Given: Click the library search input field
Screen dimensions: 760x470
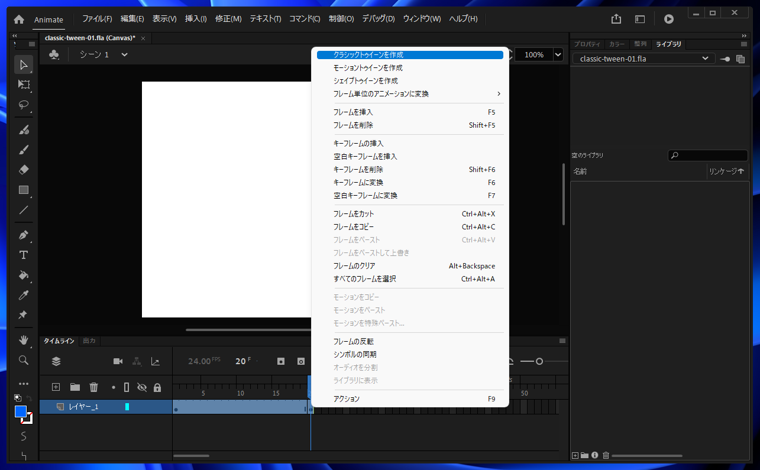Looking at the screenshot, I should 712,155.
